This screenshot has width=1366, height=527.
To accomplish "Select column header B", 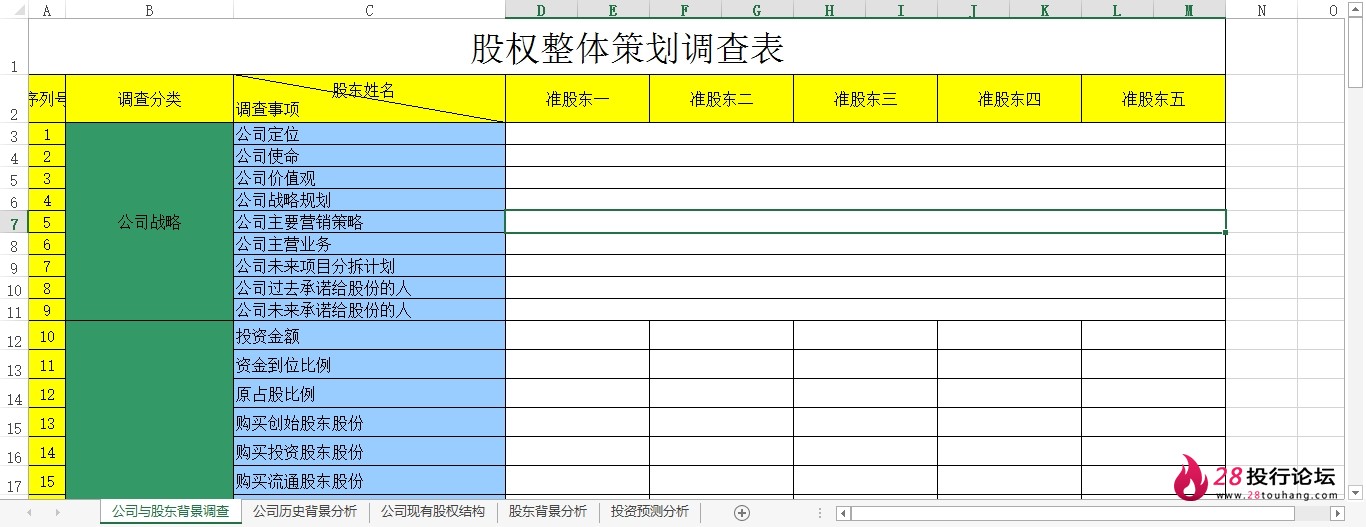I will (x=150, y=10).
